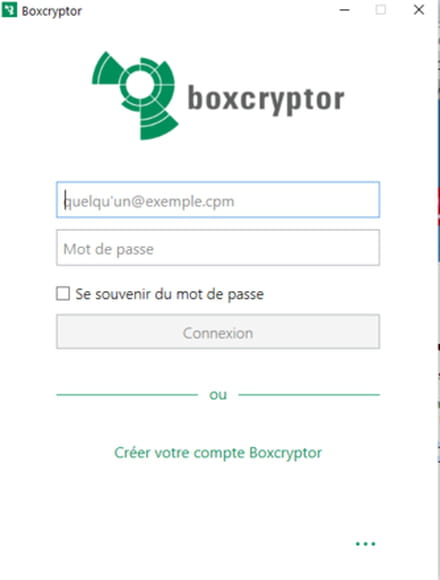Click the 'ou' separator text
Viewport: 440px width, 580px height.
point(218,395)
